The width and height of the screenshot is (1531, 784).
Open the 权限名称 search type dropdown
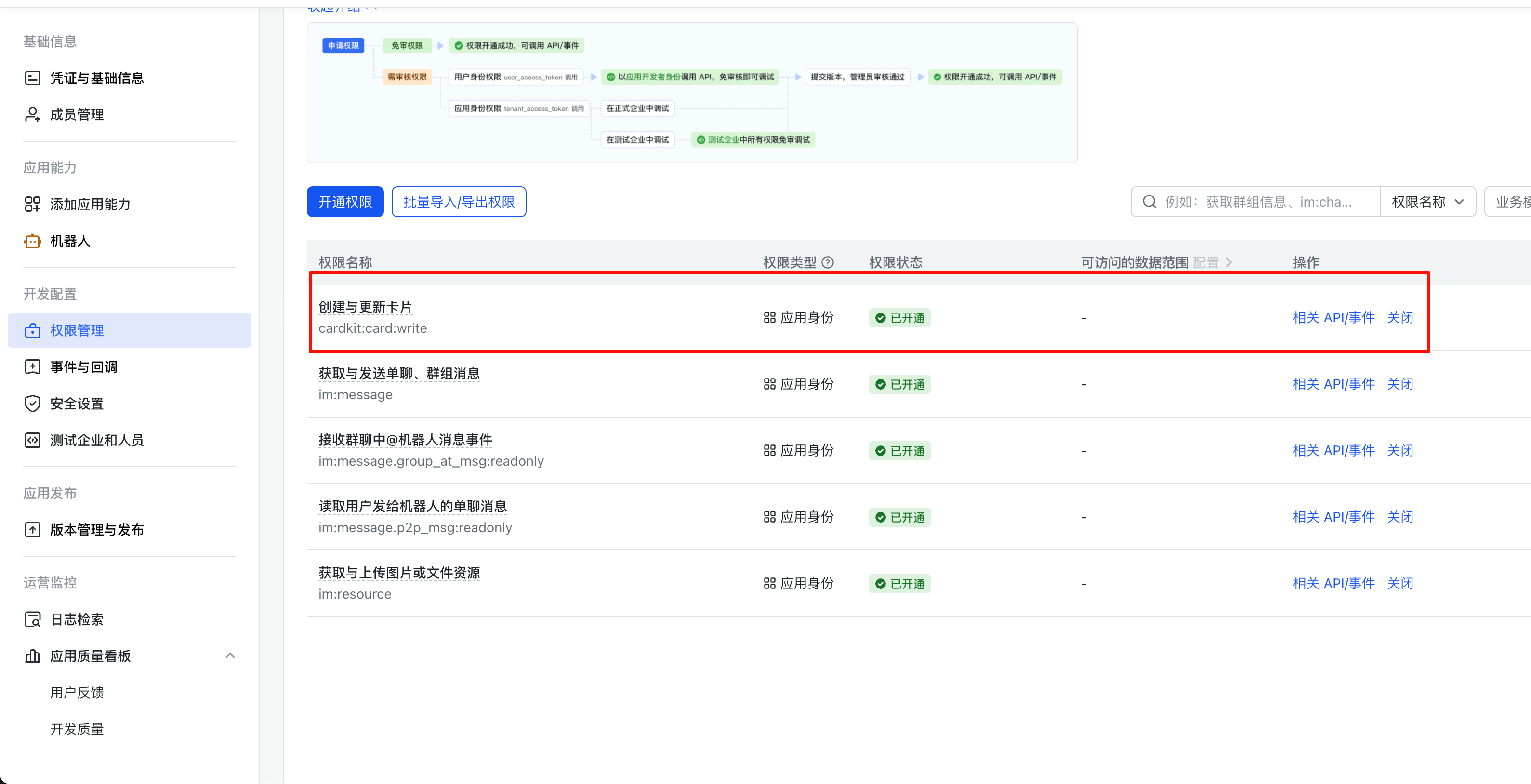pyautogui.click(x=1427, y=202)
